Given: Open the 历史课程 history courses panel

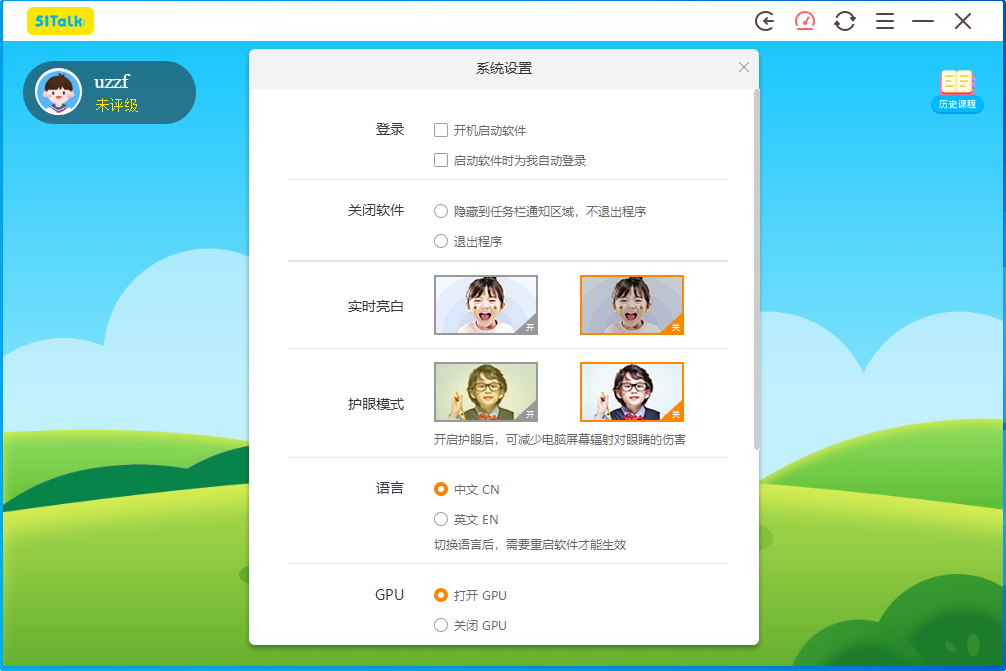Looking at the screenshot, I should click(956, 89).
